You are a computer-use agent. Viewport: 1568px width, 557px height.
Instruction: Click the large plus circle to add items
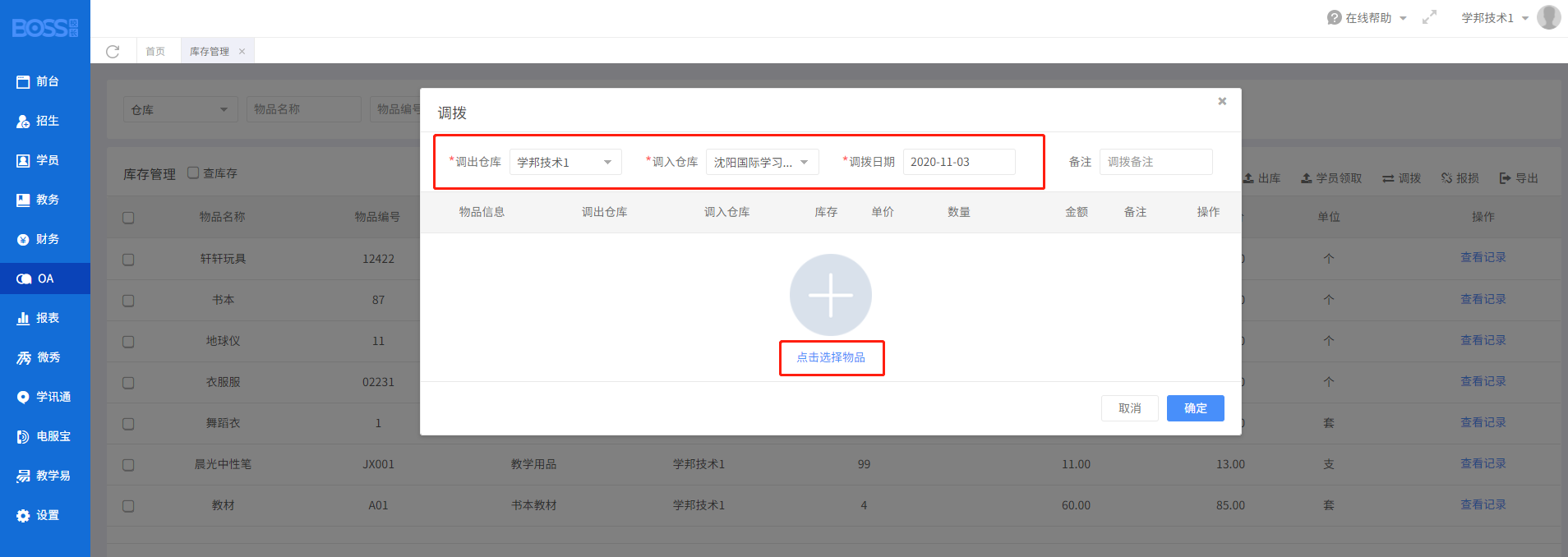pyautogui.click(x=830, y=295)
